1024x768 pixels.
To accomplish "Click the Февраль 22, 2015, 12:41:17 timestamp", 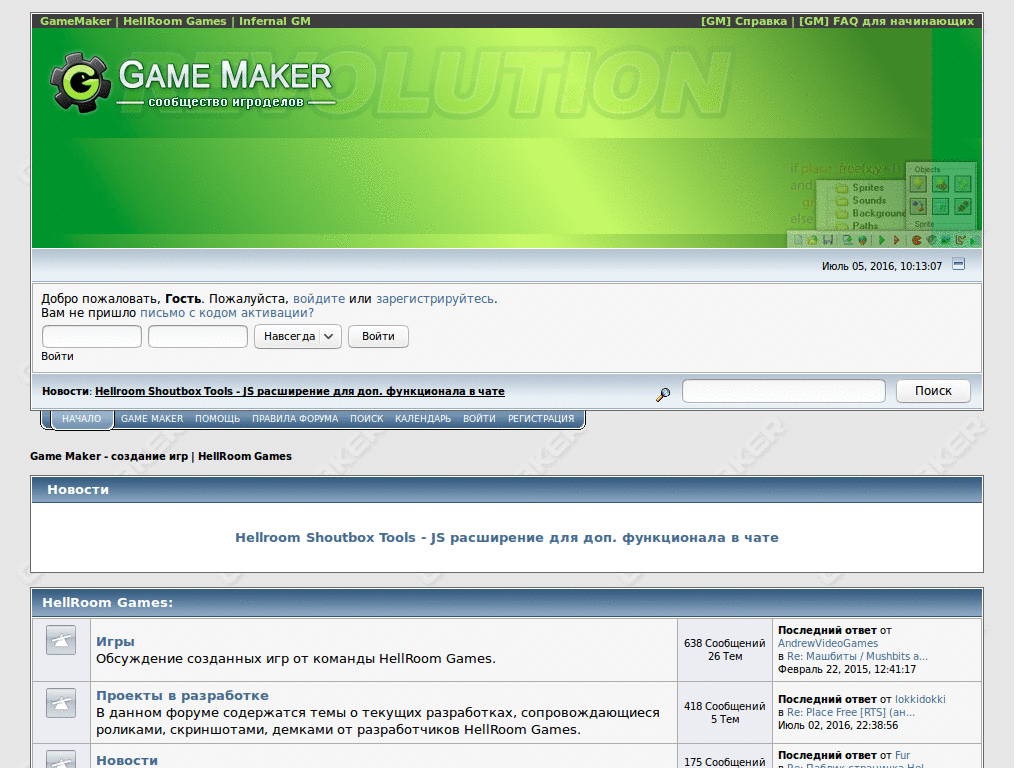I will 846,669.
